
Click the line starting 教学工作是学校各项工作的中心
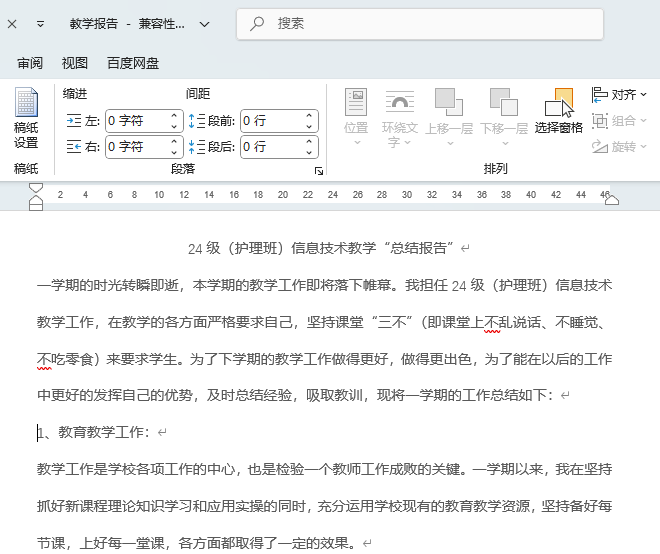click(325, 469)
